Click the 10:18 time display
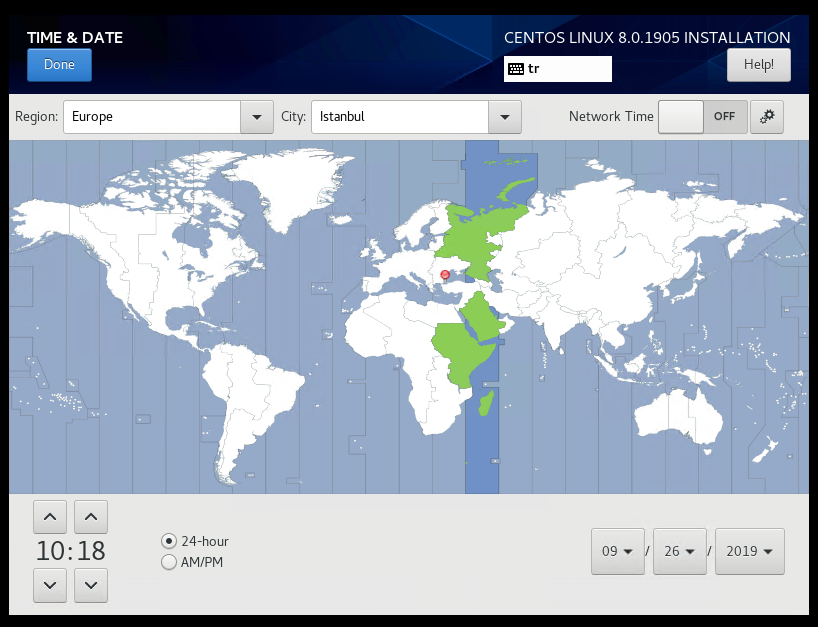 [x=70, y=551]
